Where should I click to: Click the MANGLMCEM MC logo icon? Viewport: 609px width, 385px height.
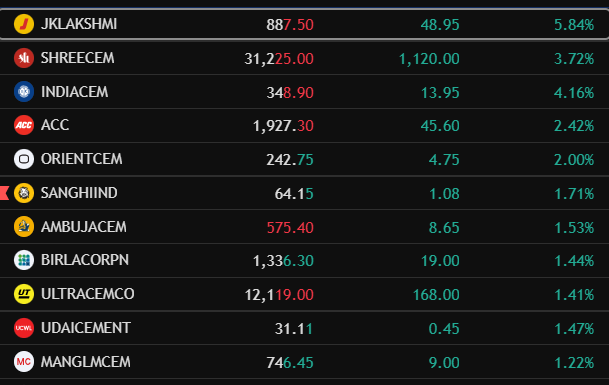pos(24,362)
